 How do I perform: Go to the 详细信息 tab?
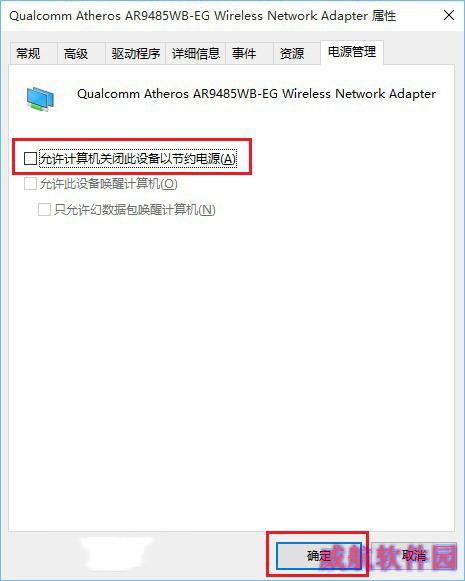click(196, 54)
